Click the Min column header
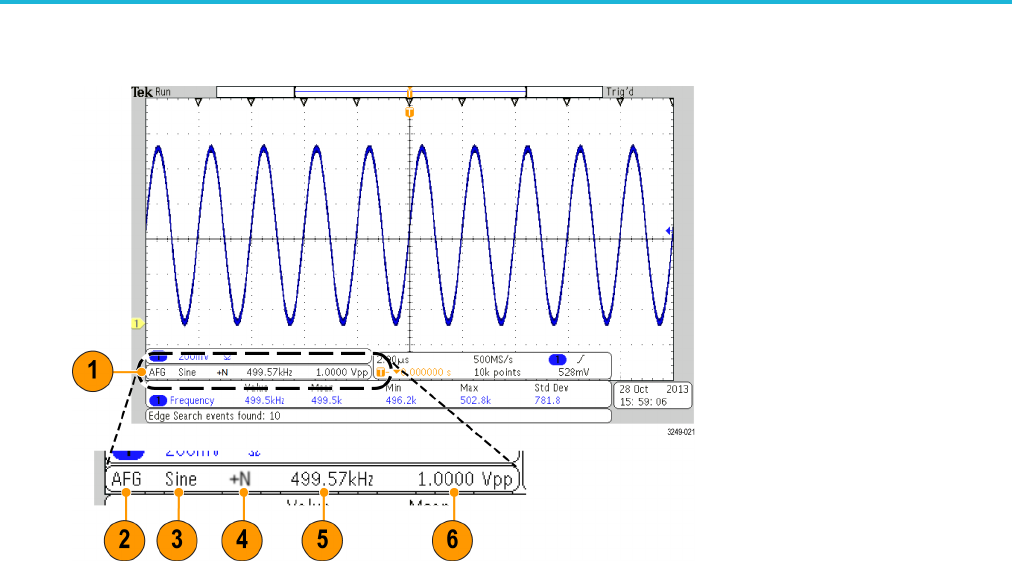The image size is (1012, 561). [394, 388]
